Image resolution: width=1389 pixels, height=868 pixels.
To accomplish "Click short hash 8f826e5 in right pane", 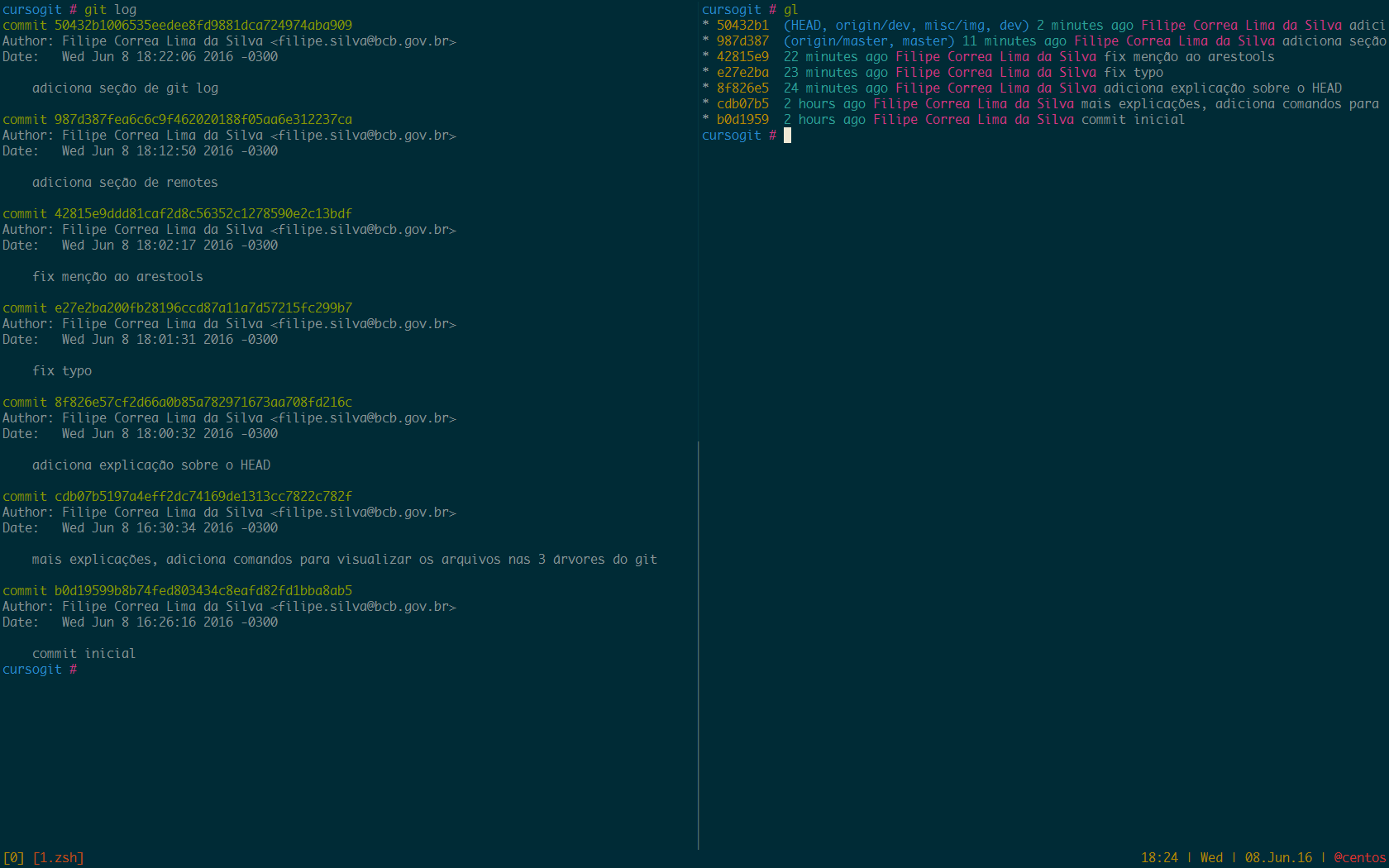I will (742, 88).
